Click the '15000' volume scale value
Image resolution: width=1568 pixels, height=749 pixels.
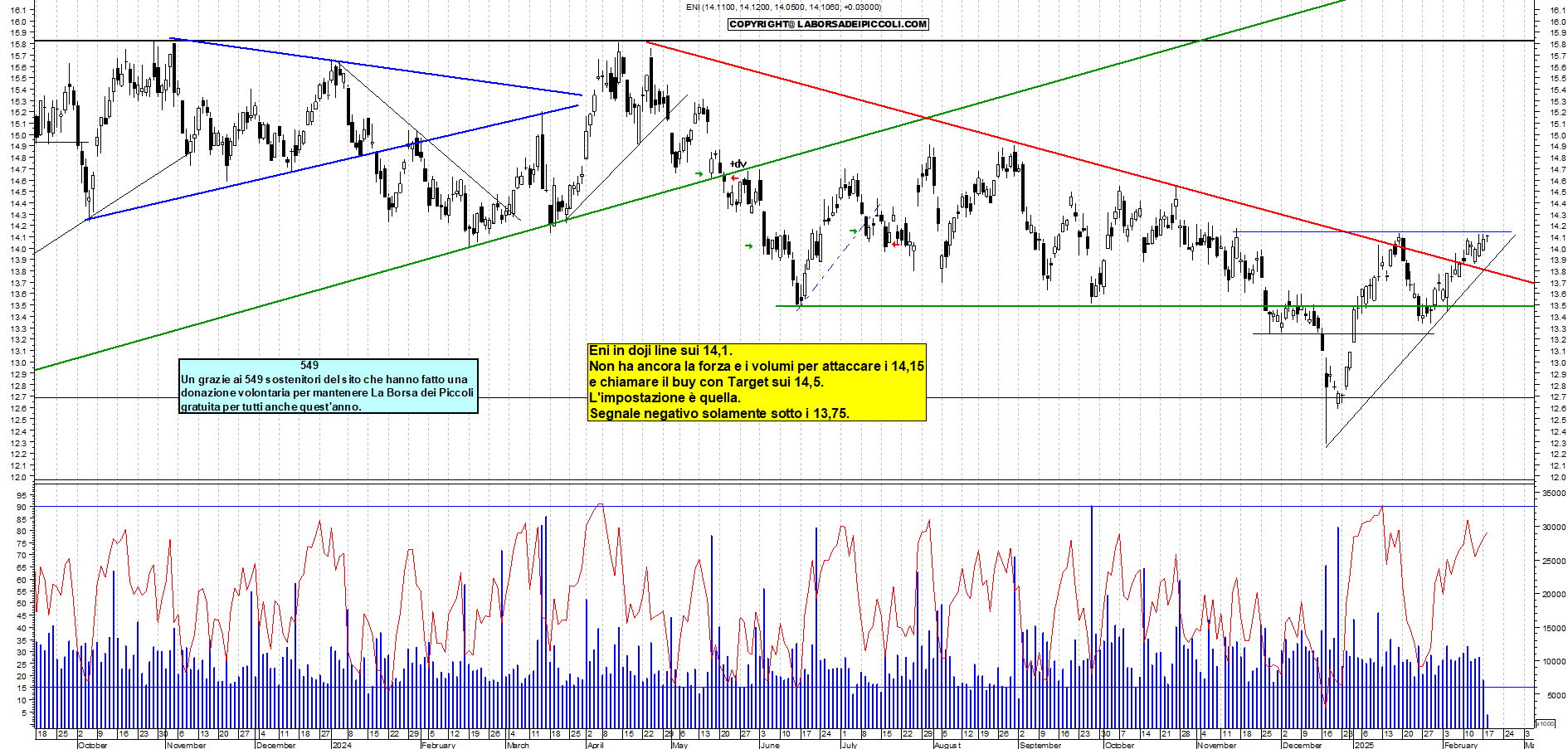[x=1554, y=629]
